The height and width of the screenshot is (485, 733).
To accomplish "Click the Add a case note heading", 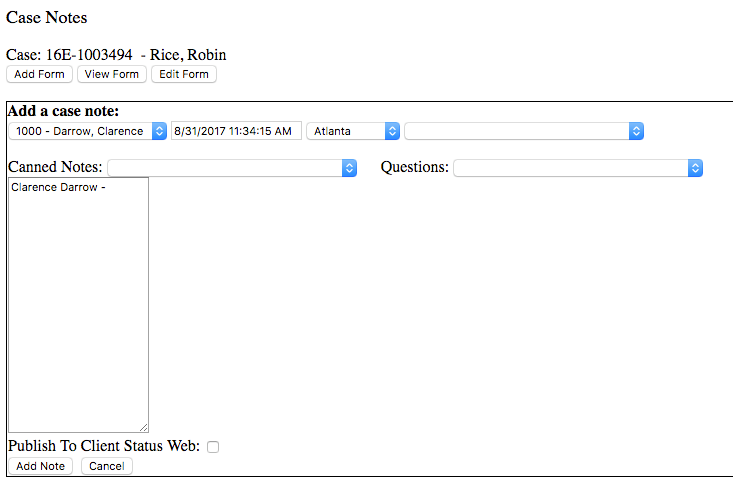I will coord(63,111).
